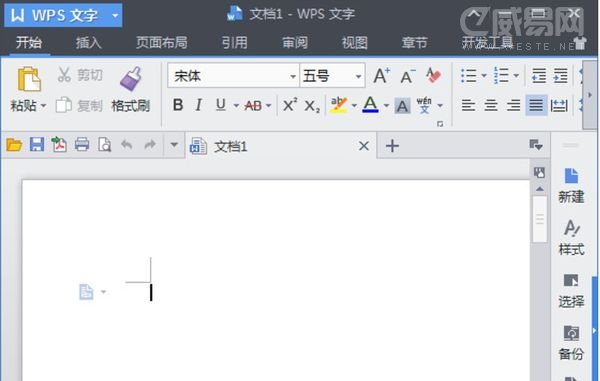The width and height of the screenshot is (600, 381).
Task: Insert a bulleted list
Action: pos(469,76)
